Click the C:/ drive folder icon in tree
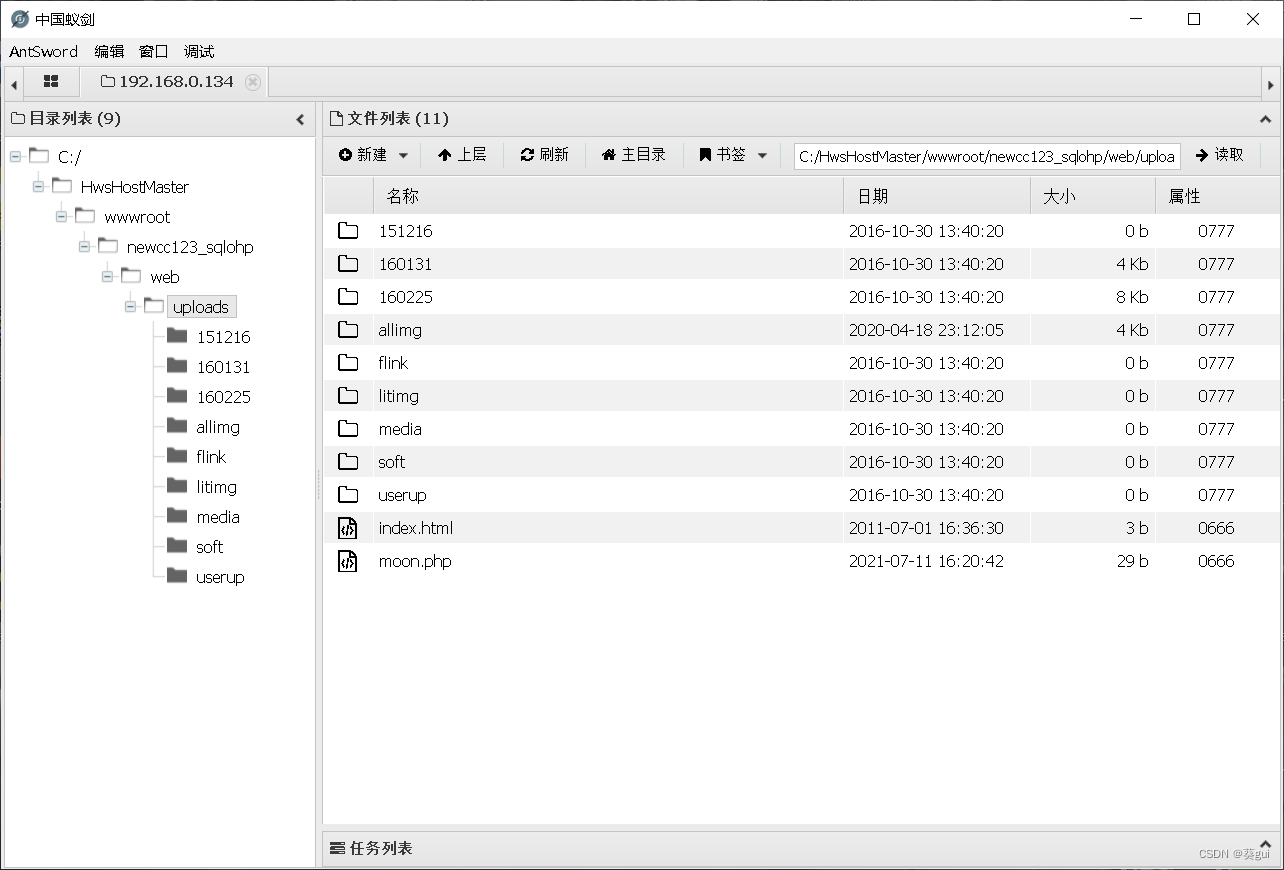1284x870 pixels. pos(39,156)
